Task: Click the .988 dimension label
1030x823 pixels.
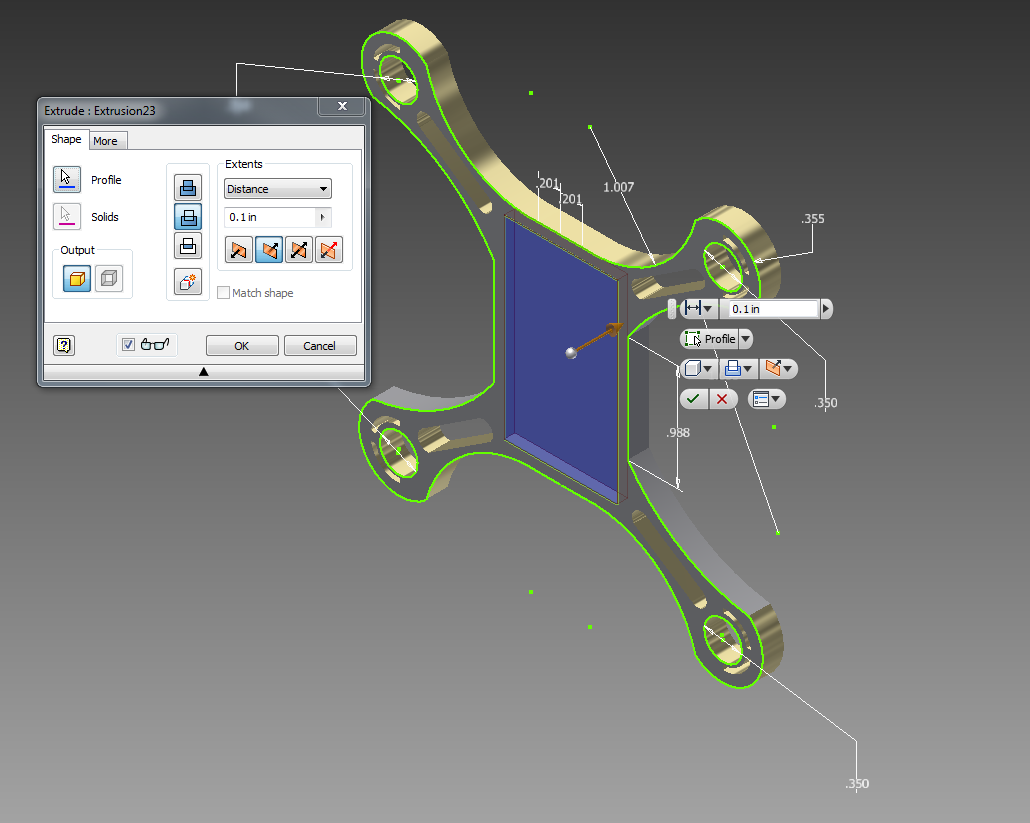Action: [679, 433]
